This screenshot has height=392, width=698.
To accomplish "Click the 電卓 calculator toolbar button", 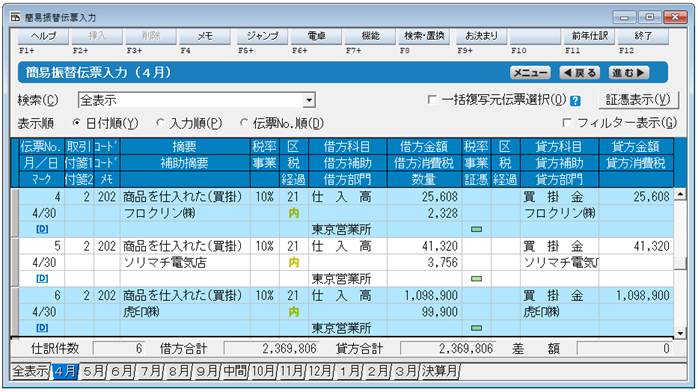I will coord(316,36).
